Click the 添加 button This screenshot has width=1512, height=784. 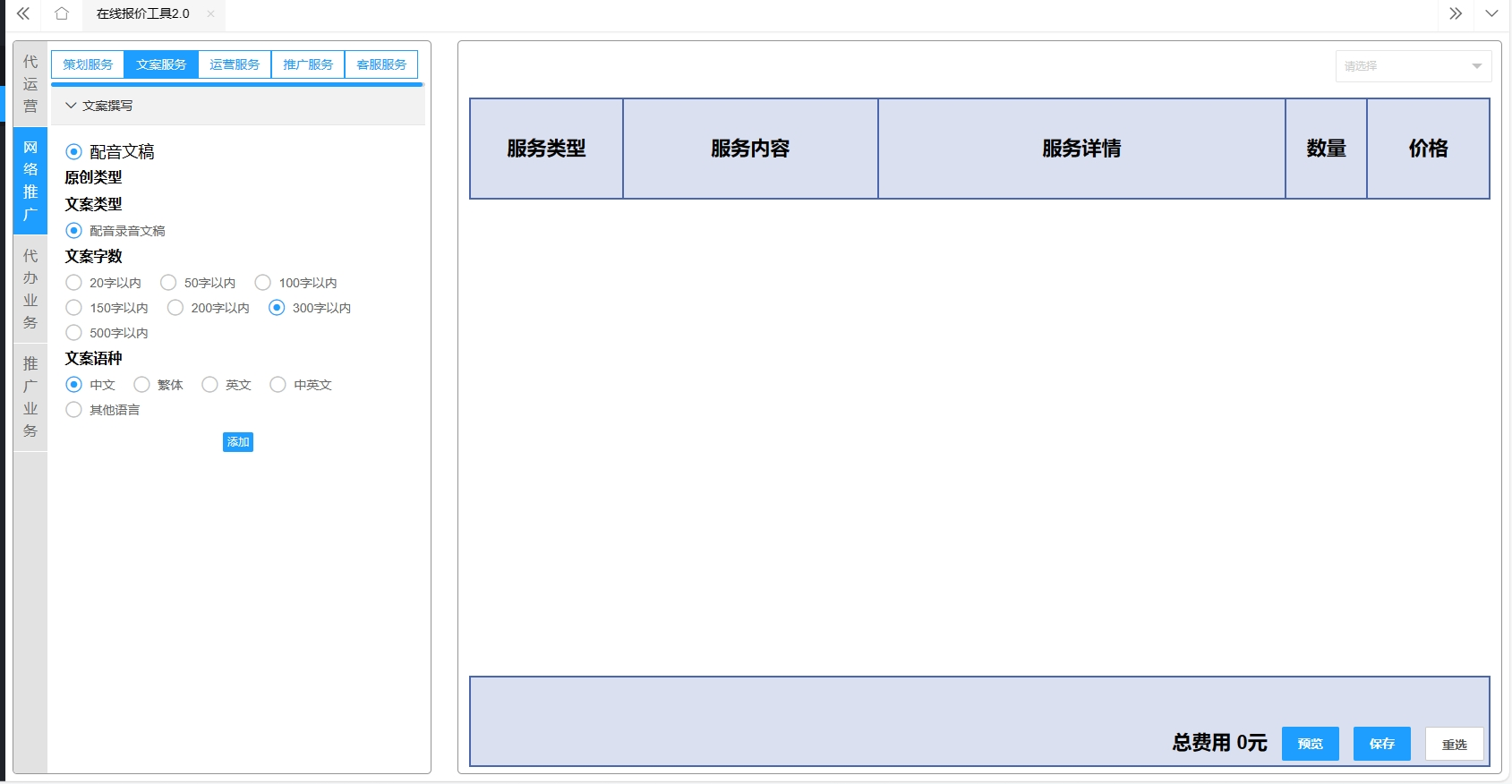point(238,442)
